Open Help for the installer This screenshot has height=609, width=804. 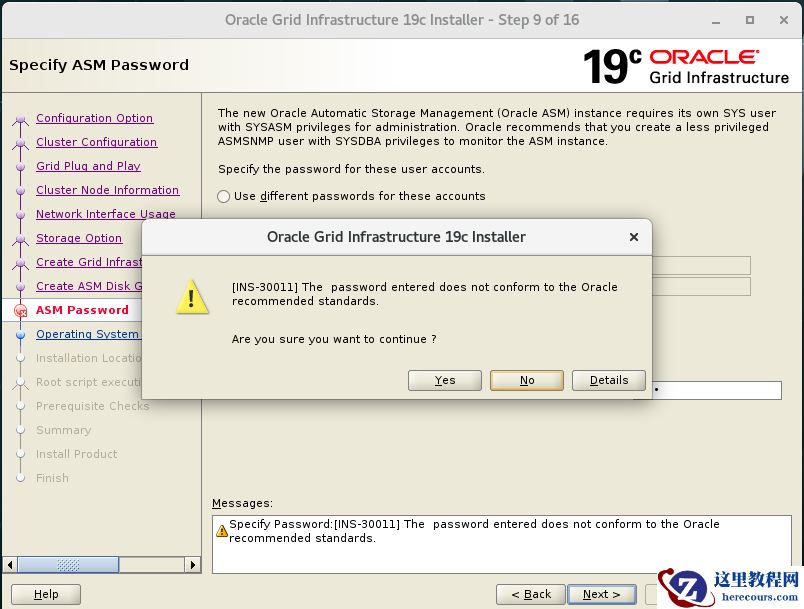(x=46, y=594)
